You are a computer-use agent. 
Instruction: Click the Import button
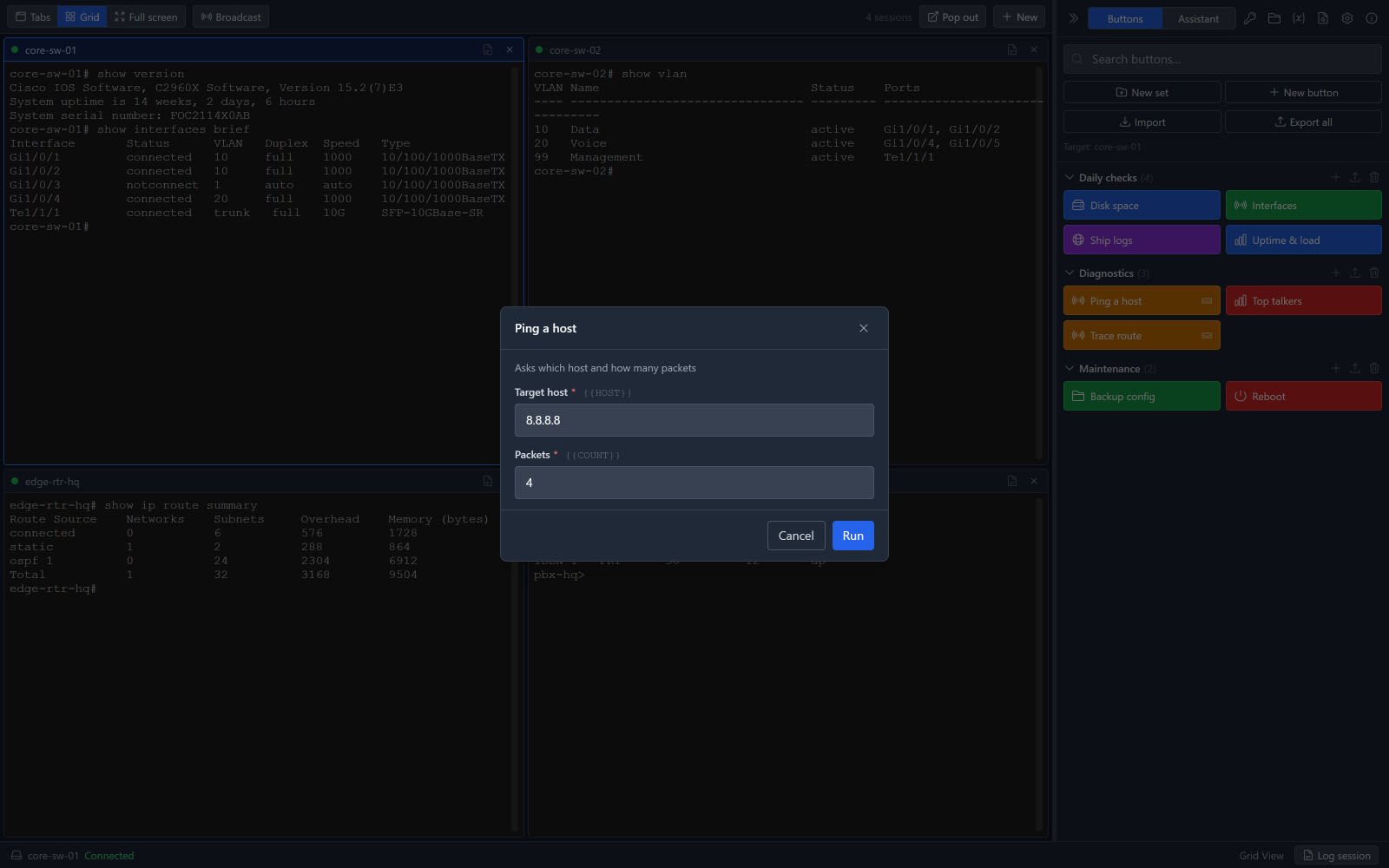[1142, 122]
